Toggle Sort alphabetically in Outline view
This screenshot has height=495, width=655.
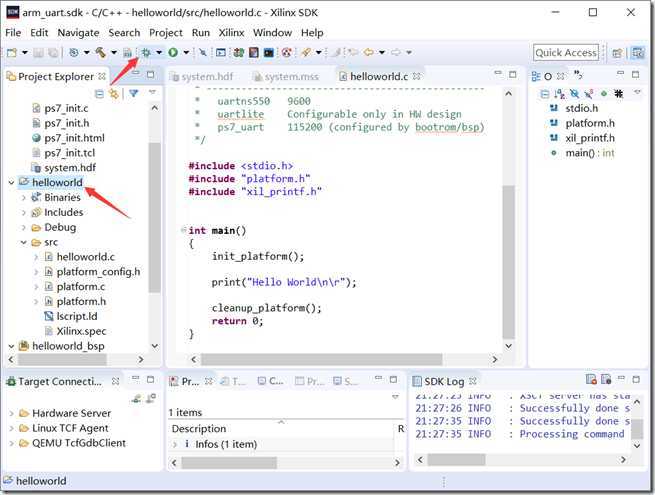tap(559, 94)
